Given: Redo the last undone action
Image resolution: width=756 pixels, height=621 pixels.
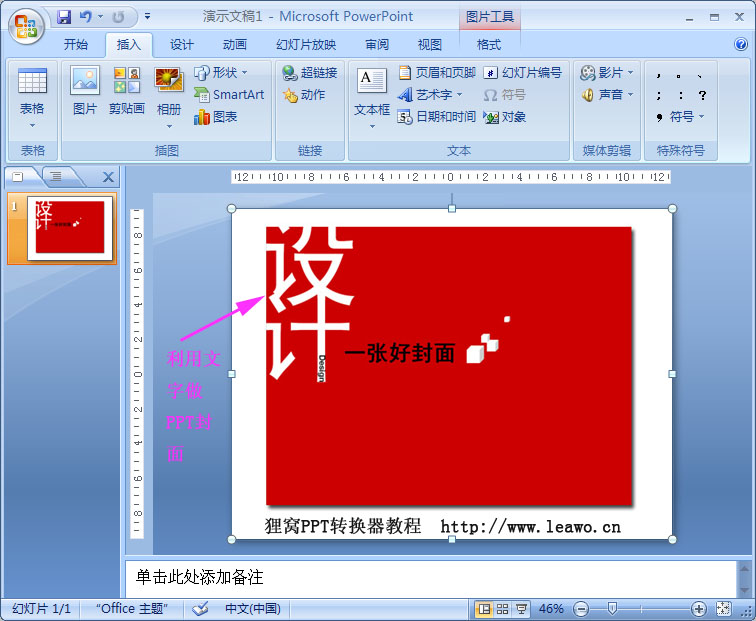Looking at the screenshot, I should 119,17.
